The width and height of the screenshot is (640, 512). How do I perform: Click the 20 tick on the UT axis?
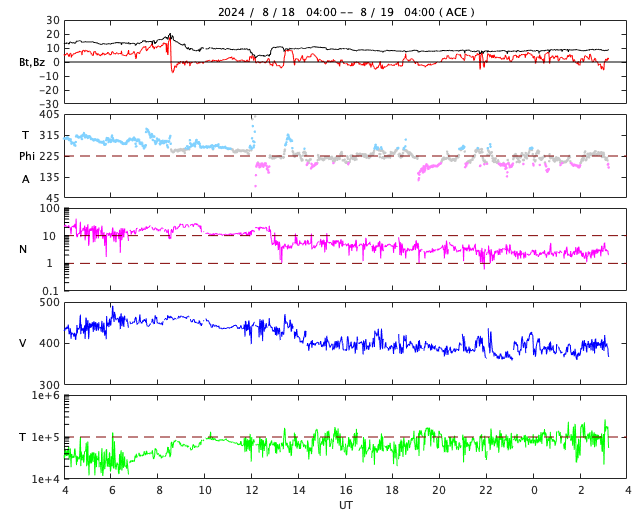[439, 490]
